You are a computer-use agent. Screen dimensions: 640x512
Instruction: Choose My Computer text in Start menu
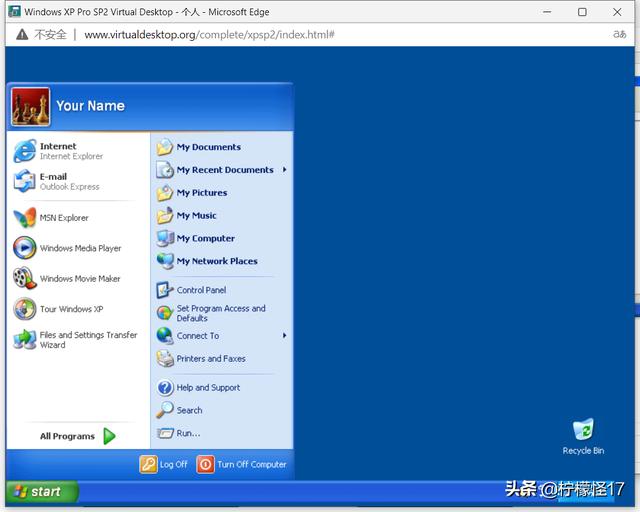(206, 238)
